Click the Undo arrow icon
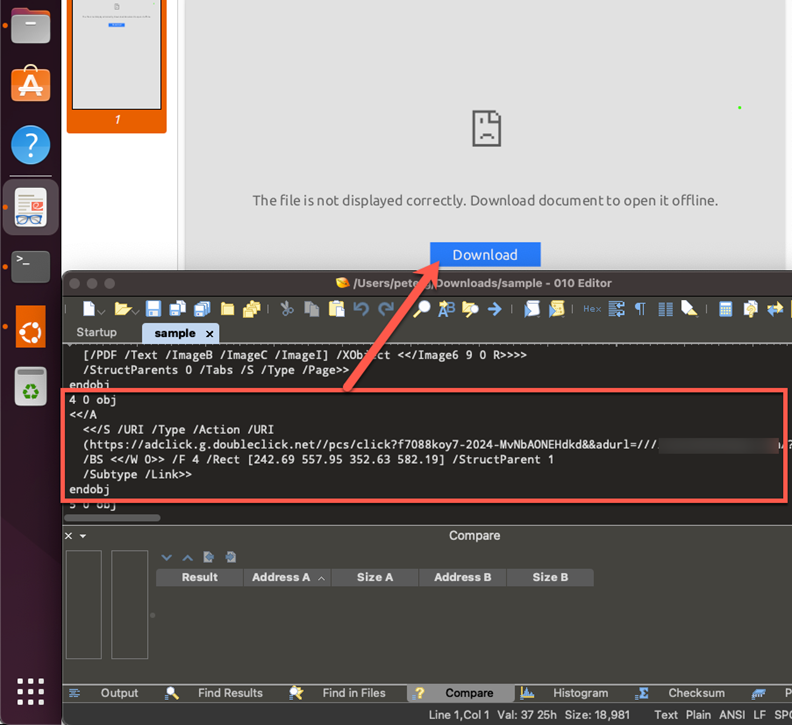Screen dimensions: 792x725 point(361,309)
